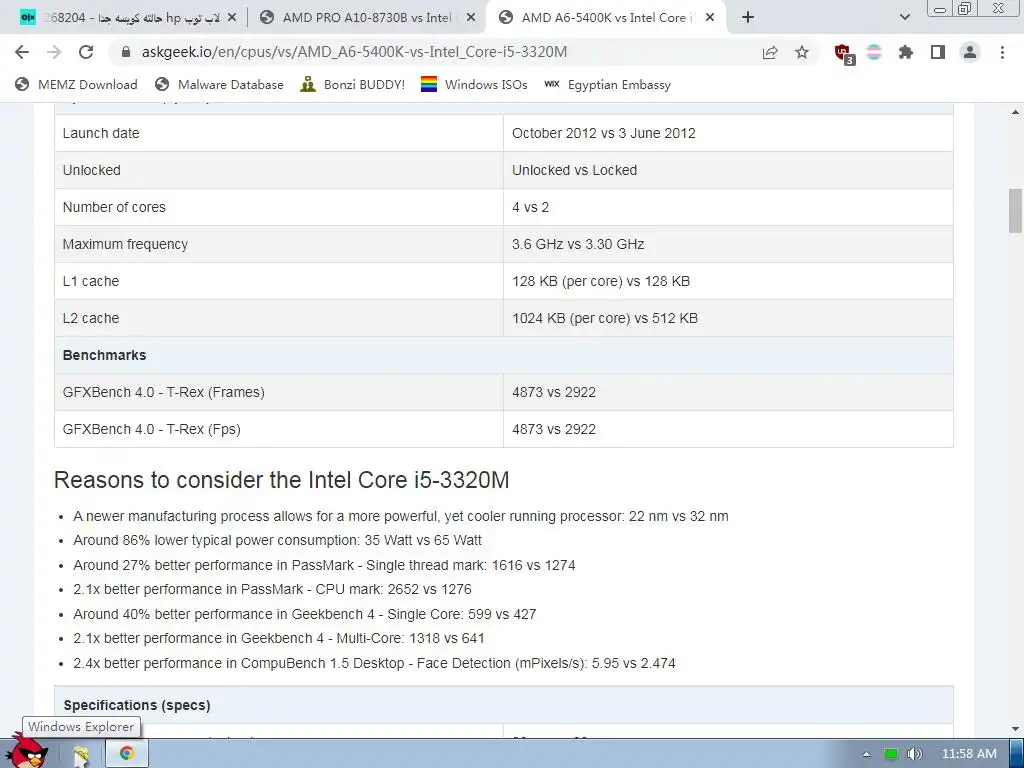Viewport: 1024px width, 768px height.
Task: Click the page scrollbar up arrow
Action: pyautogui.click(x=1016, y=113)
